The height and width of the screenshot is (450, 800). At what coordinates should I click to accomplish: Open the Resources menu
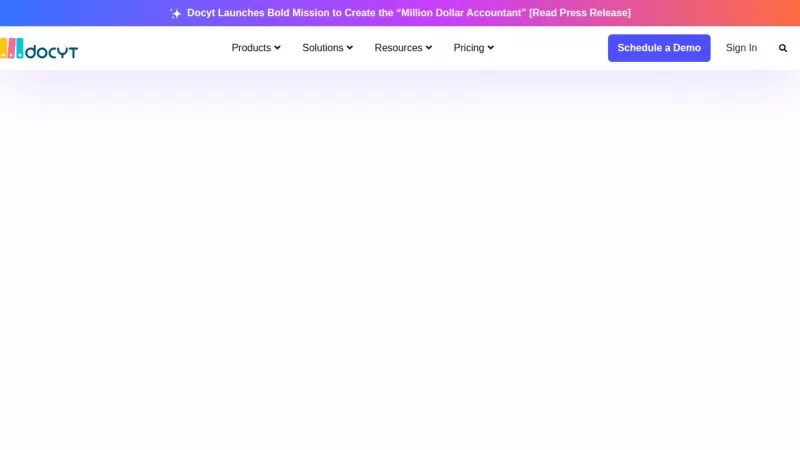coord(398,48)
